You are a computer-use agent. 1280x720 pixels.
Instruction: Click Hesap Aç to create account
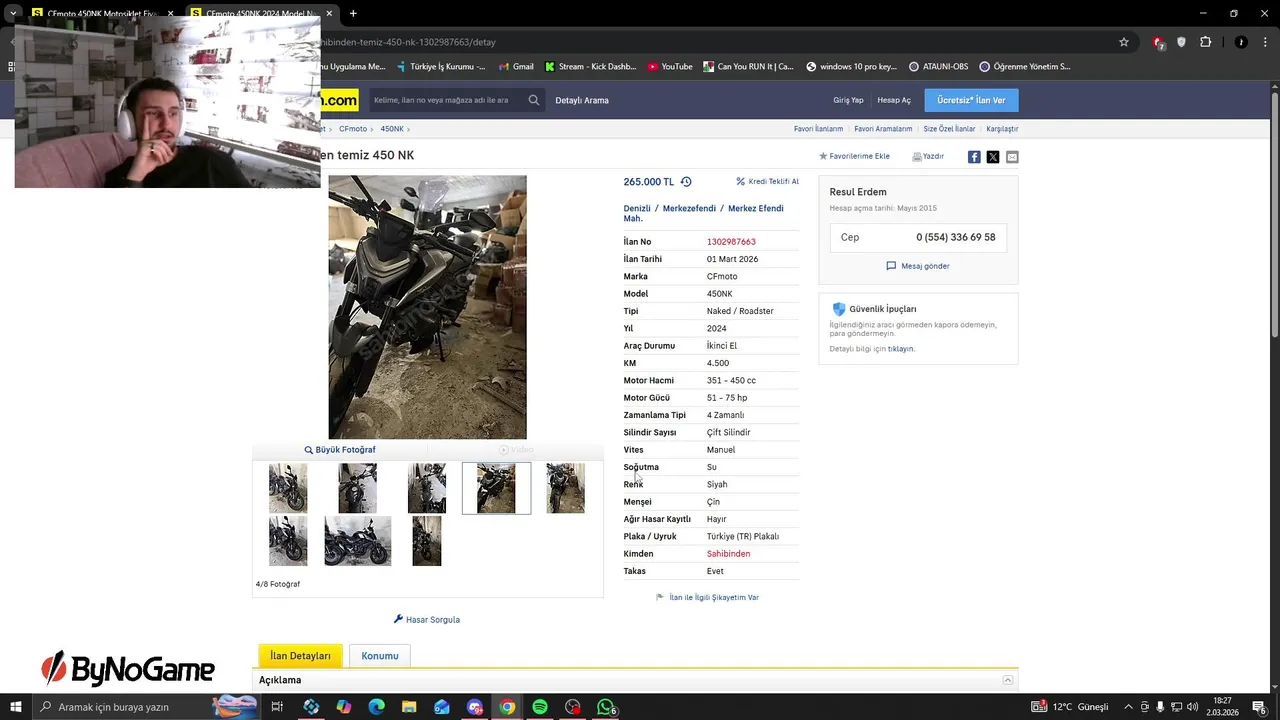point(894,100)
